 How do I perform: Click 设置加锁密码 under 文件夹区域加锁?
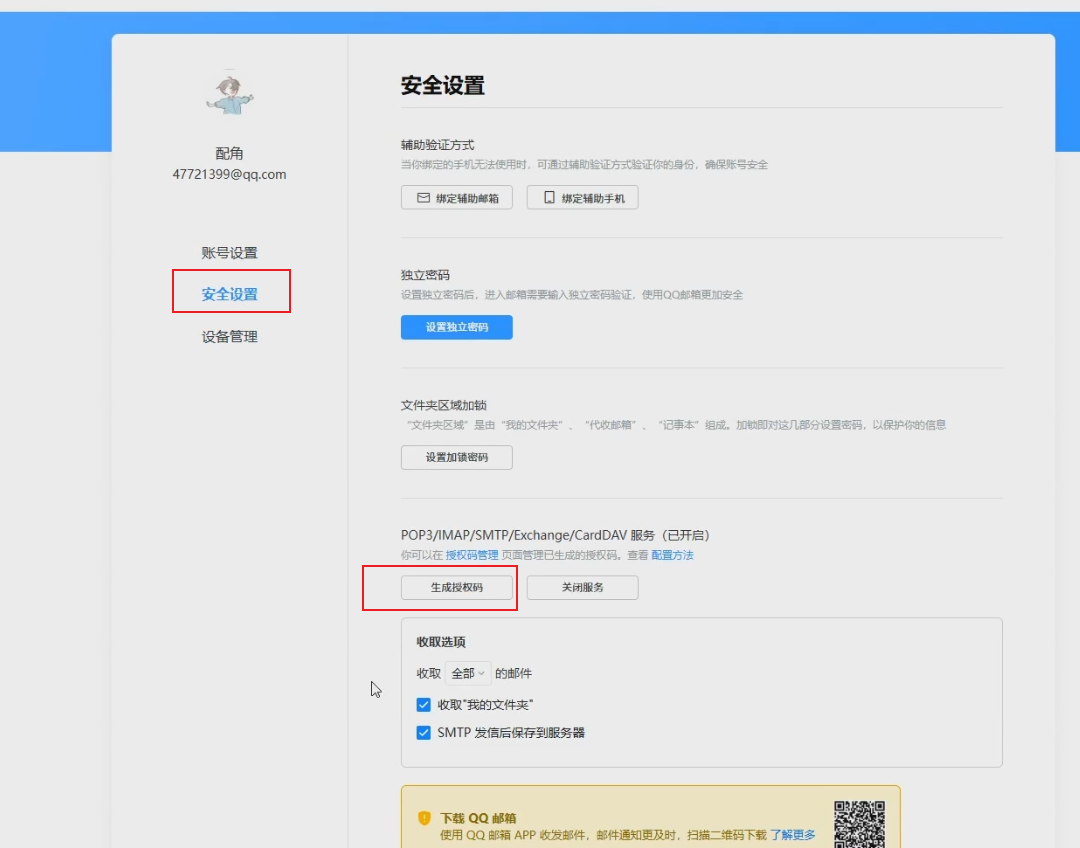456,457
